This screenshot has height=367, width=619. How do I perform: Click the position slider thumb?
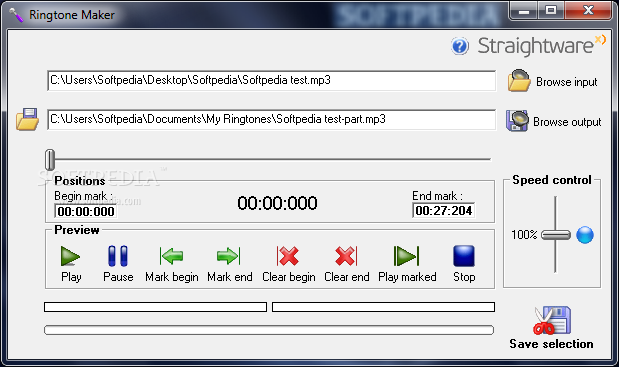click(50, 159)
